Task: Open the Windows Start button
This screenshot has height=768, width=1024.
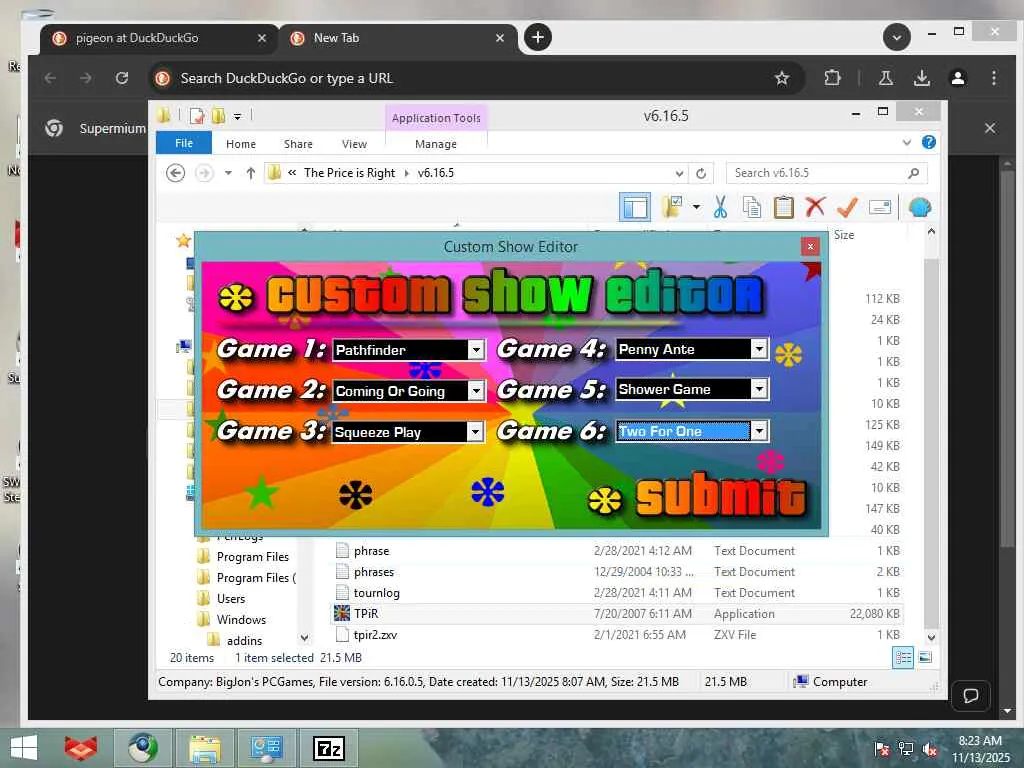Action: pos(24,748)
